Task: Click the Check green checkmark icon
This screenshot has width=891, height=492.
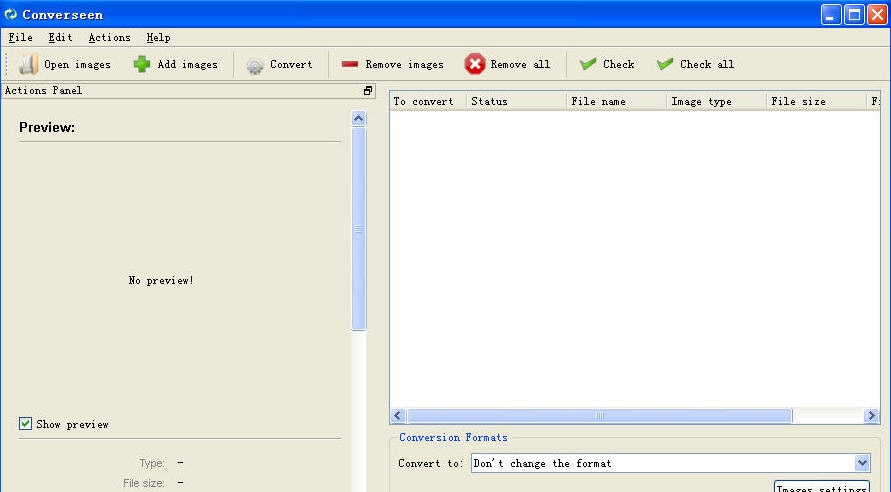Action: [x=588, y=64]
